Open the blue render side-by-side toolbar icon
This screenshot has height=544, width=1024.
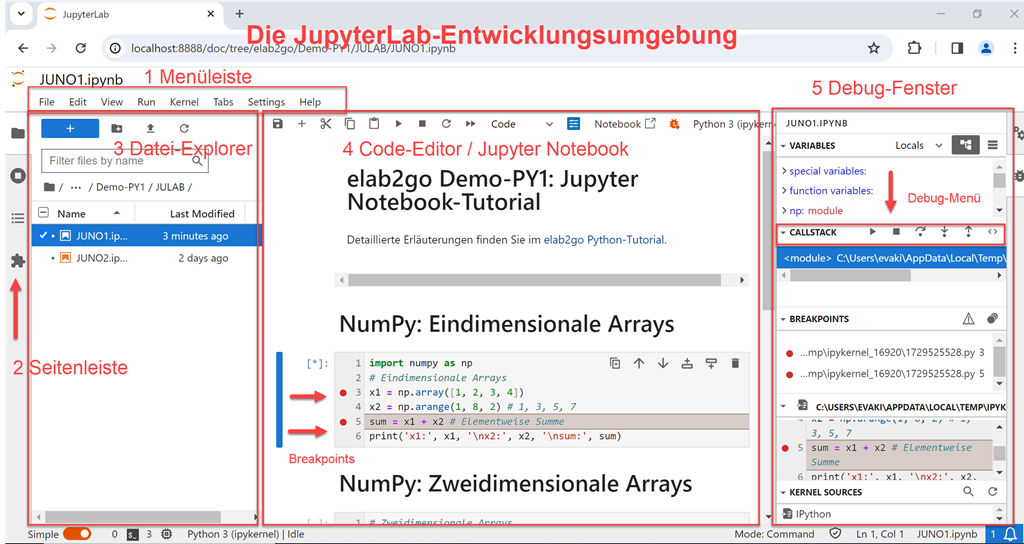573,123
